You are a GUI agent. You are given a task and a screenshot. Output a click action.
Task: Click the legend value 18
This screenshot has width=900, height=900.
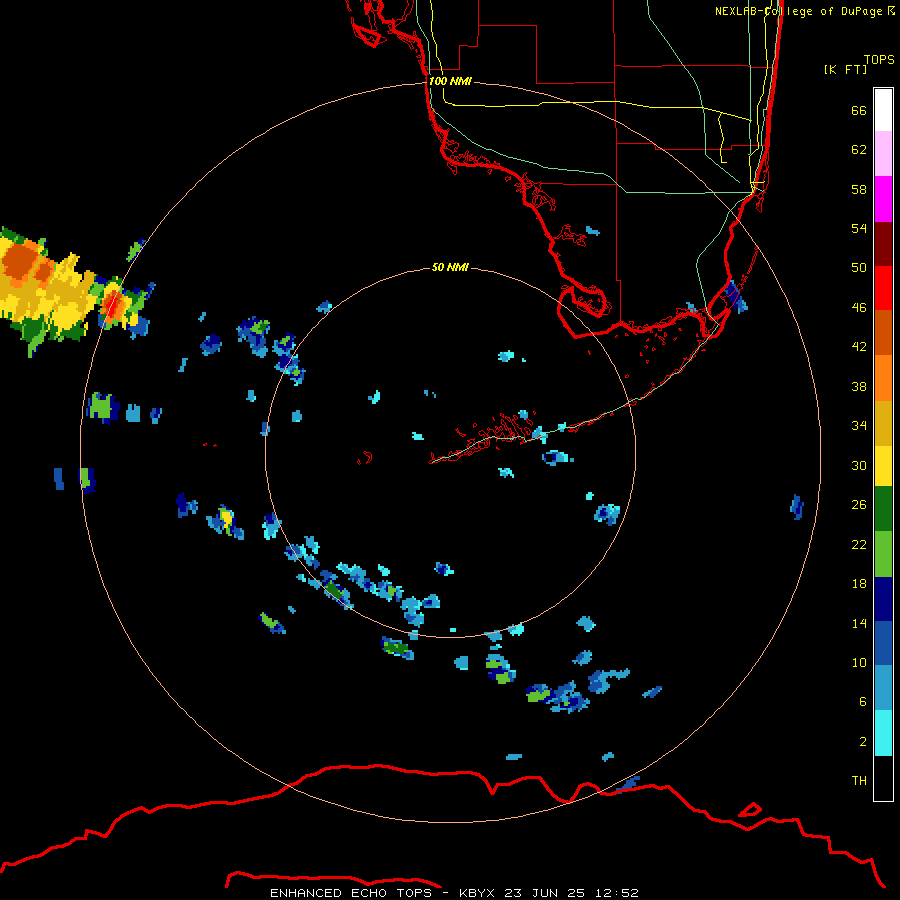859,584
